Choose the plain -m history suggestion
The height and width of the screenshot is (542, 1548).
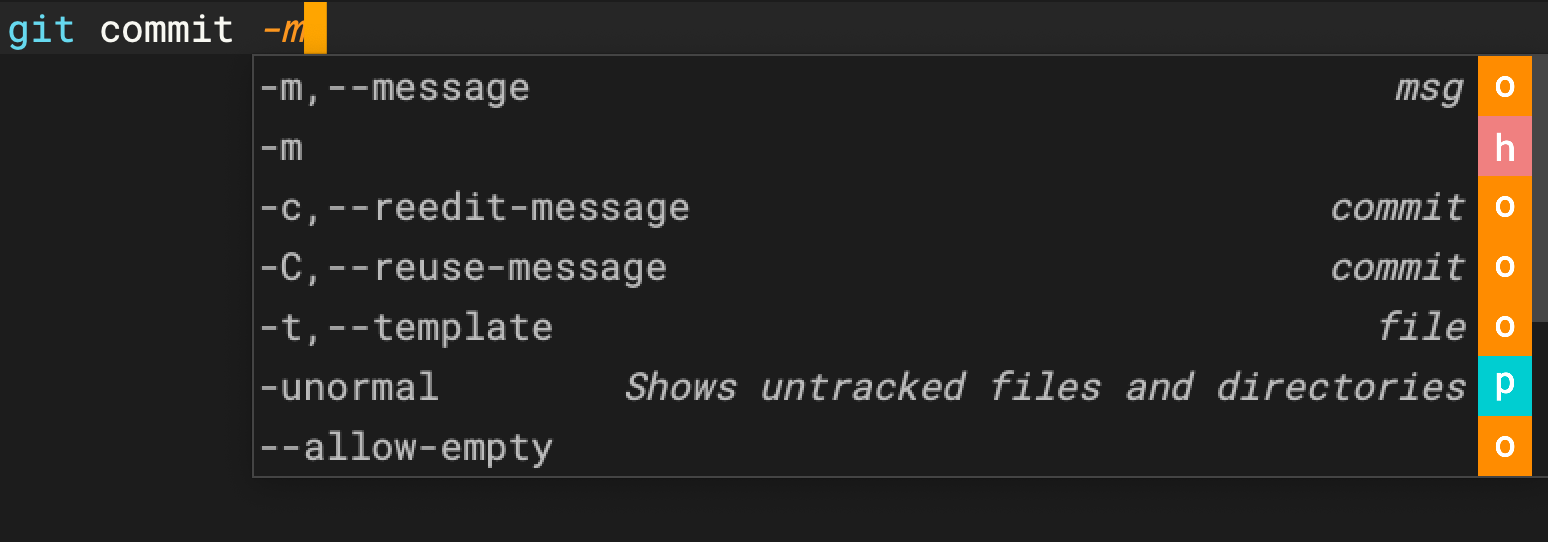281,148
